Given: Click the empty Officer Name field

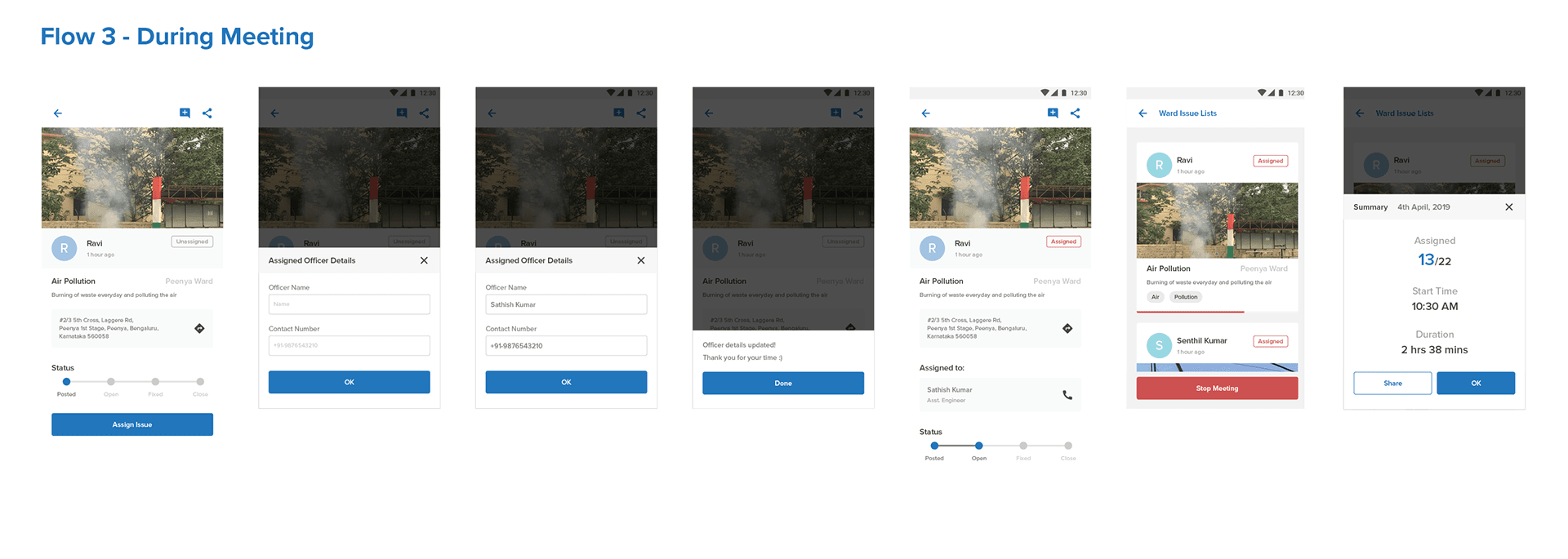Looking at the screenshot, I should tap(350, 304).
